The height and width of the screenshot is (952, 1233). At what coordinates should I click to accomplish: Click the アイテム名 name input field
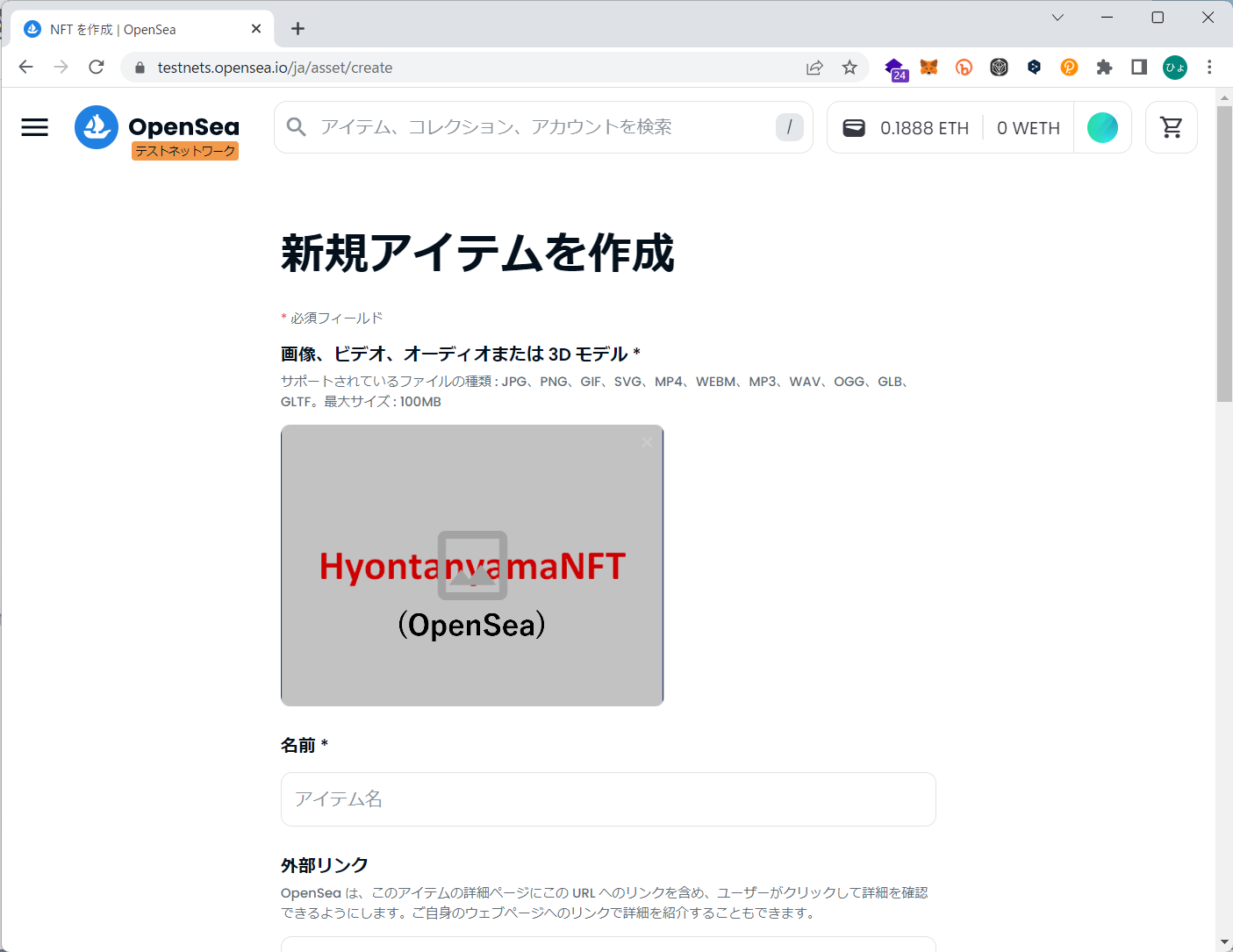[x=608, y=799]
